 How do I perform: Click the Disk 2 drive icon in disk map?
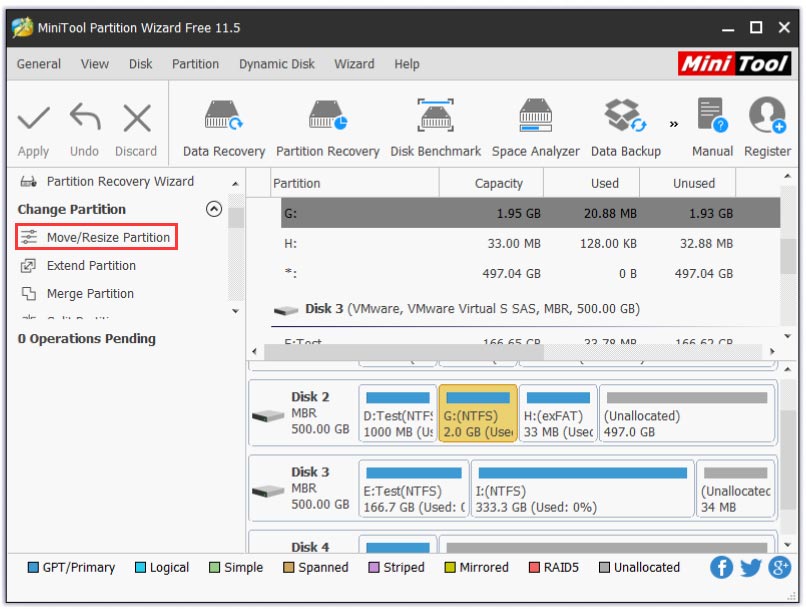click(x=268, y=415)
